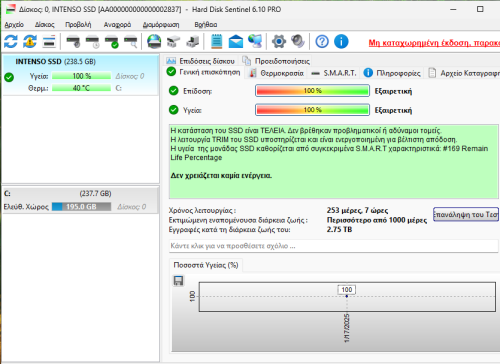
Task: Click the 1/17/2025 date label on graph
Action: [x=347, y=328]
